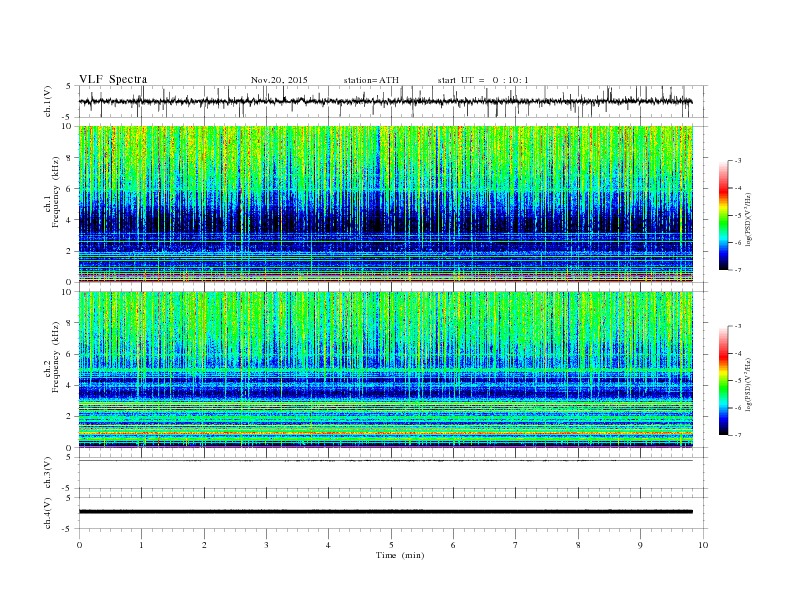Click the ch.2 spectrogram color bar

pyautogui.click(x=723, y=381)
